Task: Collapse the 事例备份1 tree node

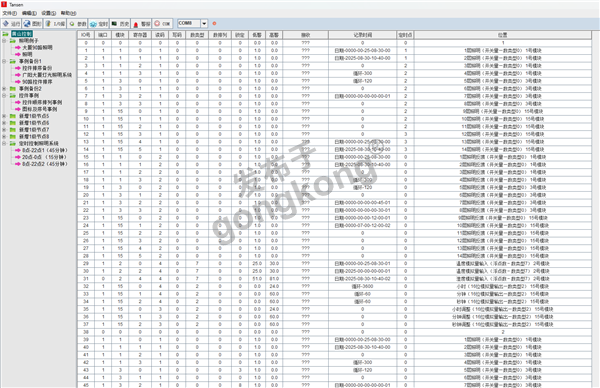Action: 4,61
